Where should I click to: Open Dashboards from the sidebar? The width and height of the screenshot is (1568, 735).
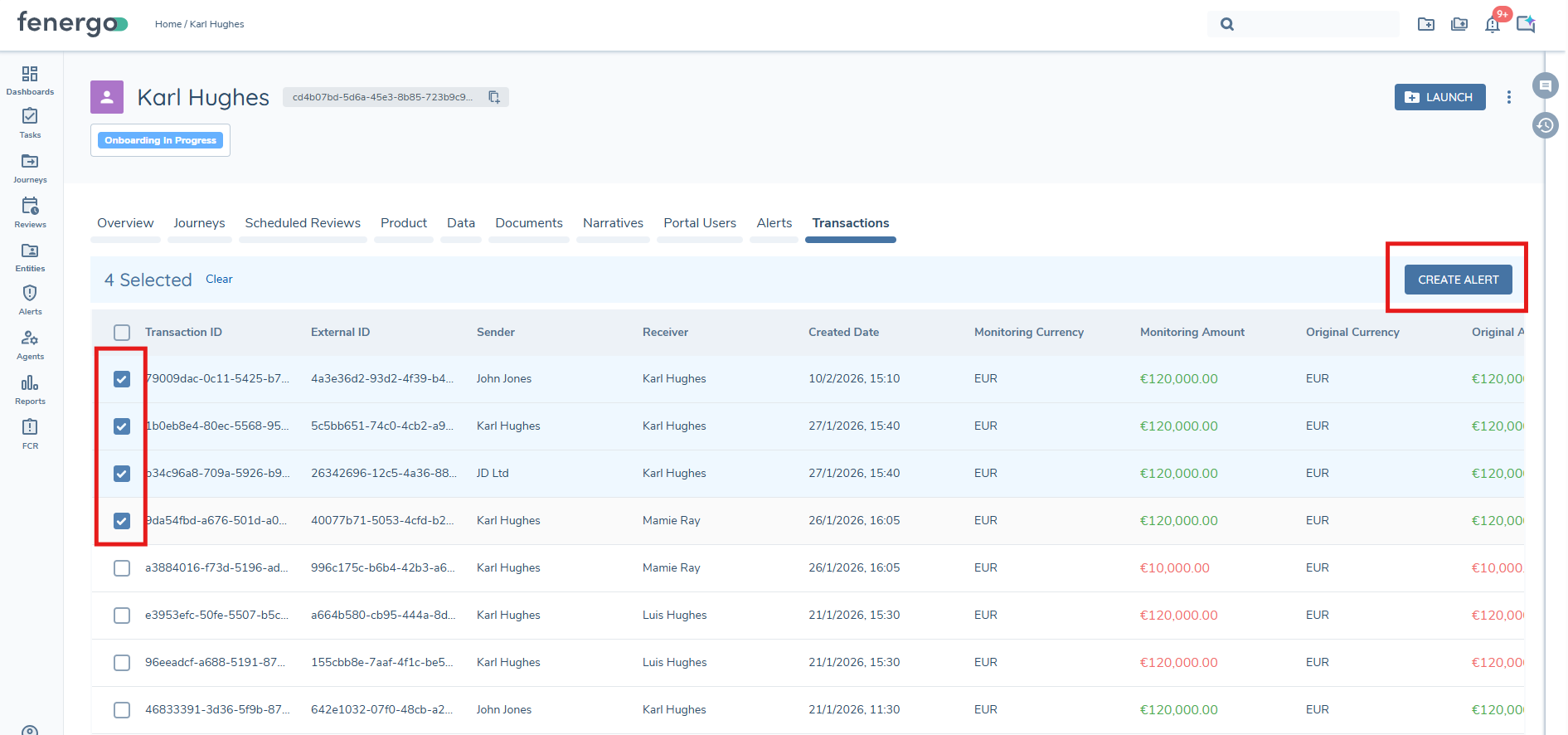(30, 80)
